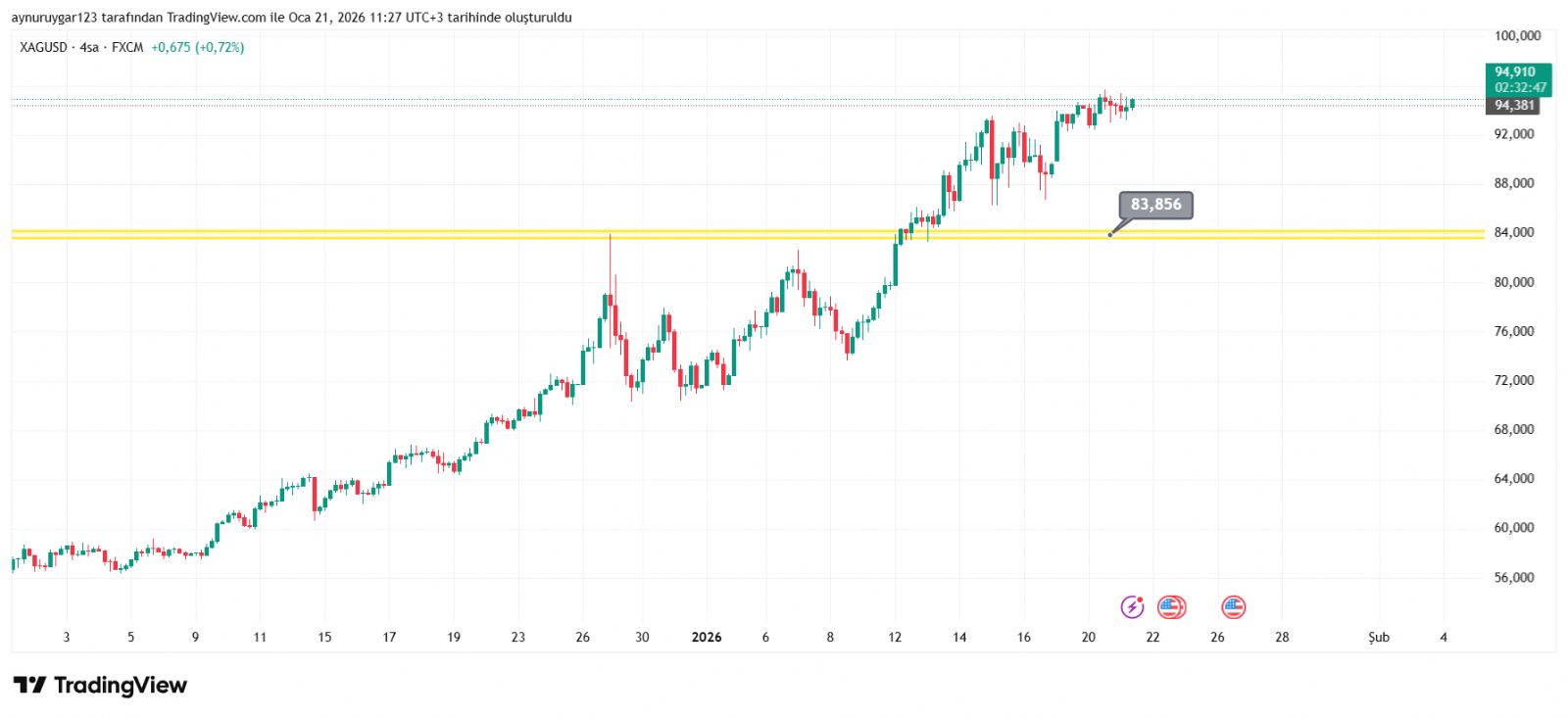Screen dimensions: 1568x718
Task: Open the TradingView.com text in the header
Action: 217,18
